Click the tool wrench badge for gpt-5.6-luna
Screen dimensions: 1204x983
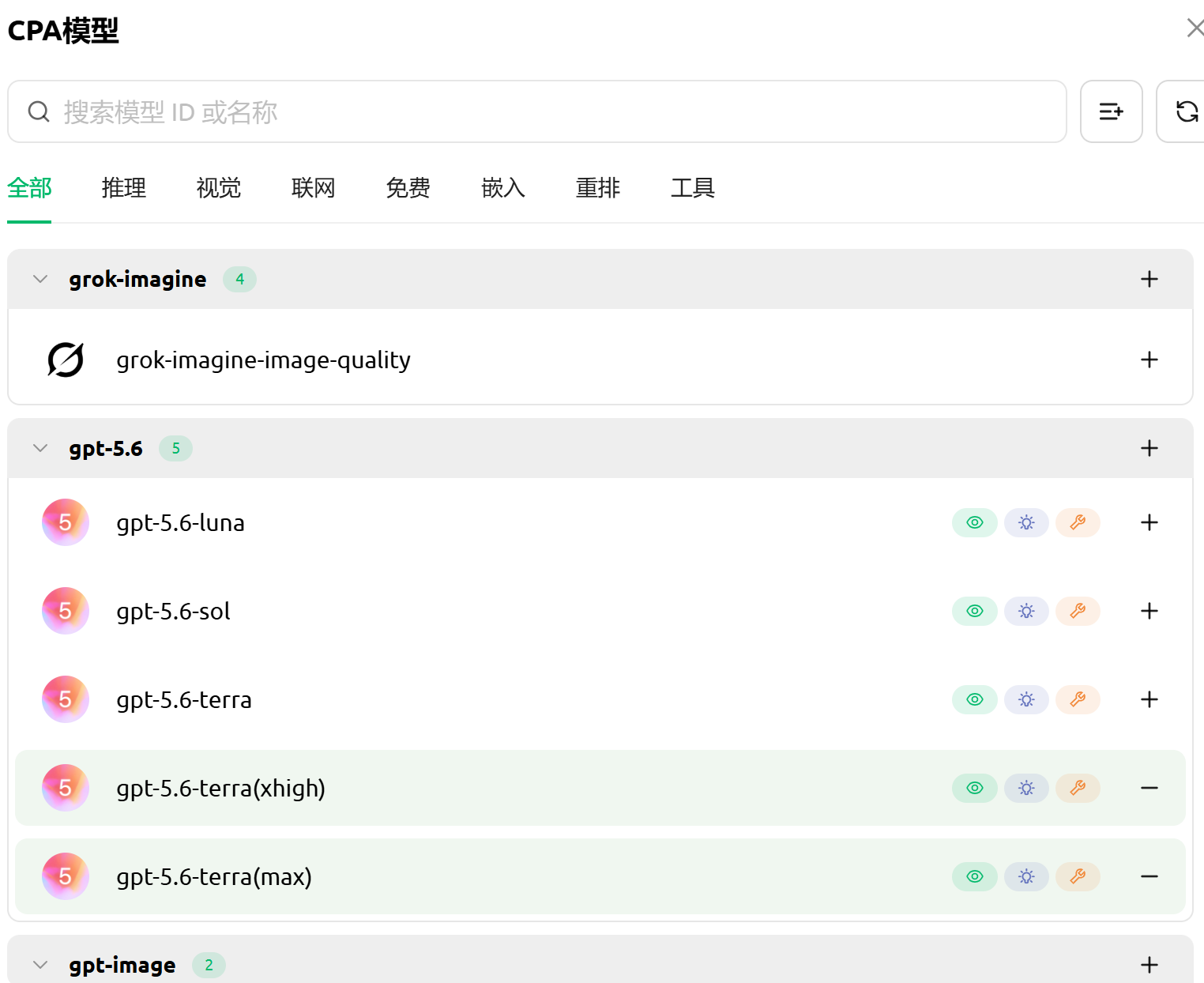1078,522
